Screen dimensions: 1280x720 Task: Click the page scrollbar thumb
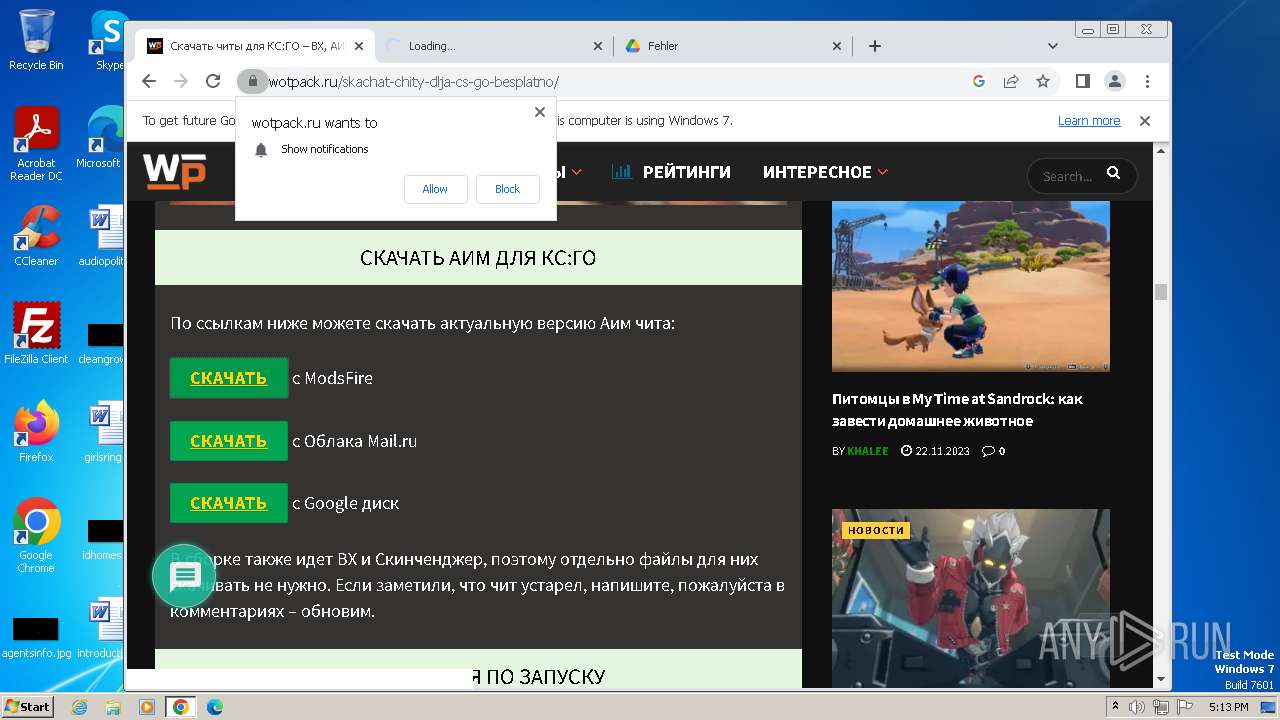1161,291
